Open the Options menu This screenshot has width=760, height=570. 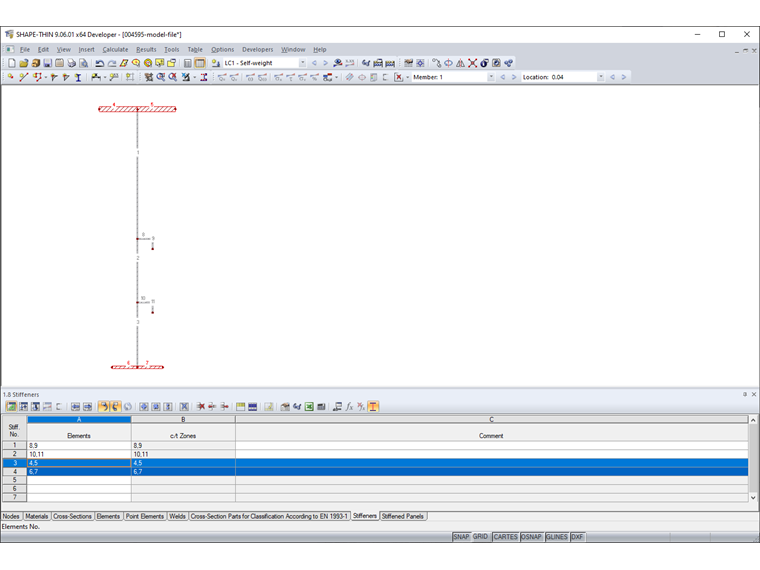pyautogui.click(x=222, y=49)
